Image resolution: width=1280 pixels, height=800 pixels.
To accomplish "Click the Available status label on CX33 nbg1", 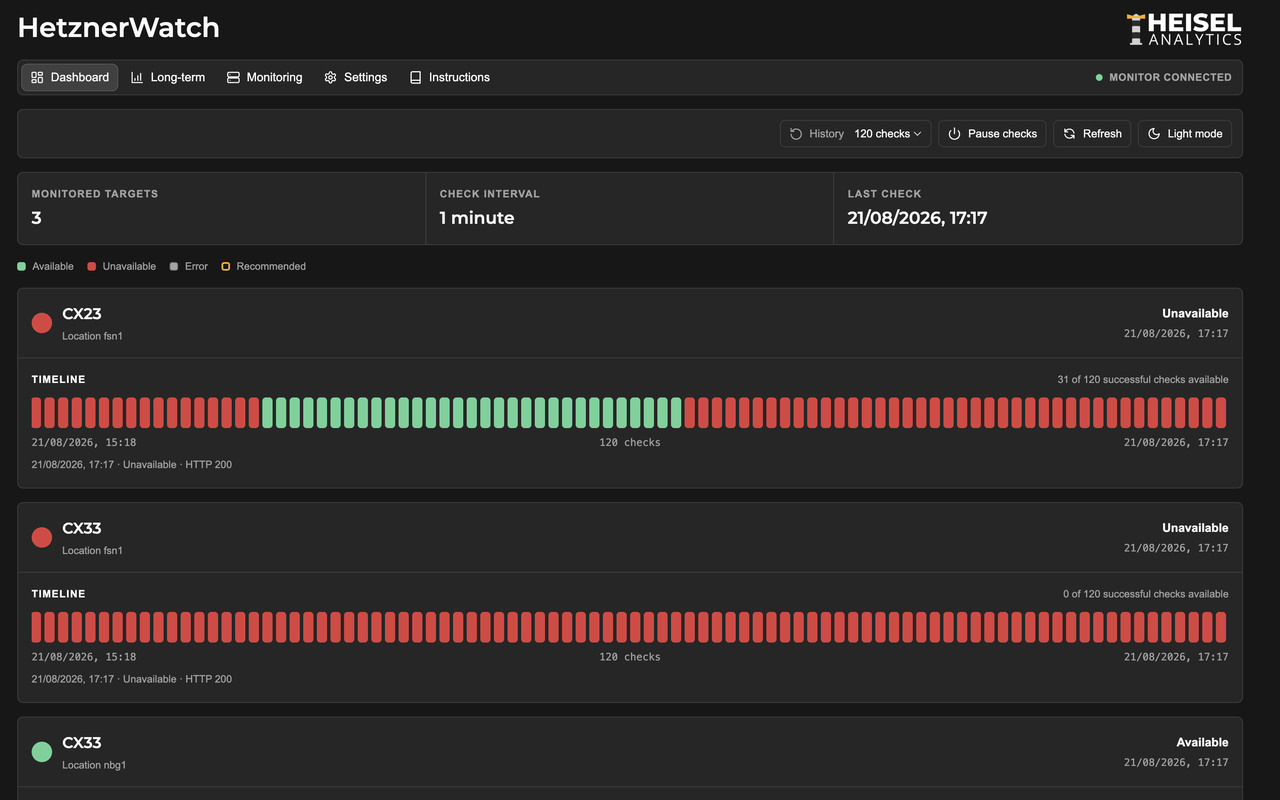I will (1203, 743).
